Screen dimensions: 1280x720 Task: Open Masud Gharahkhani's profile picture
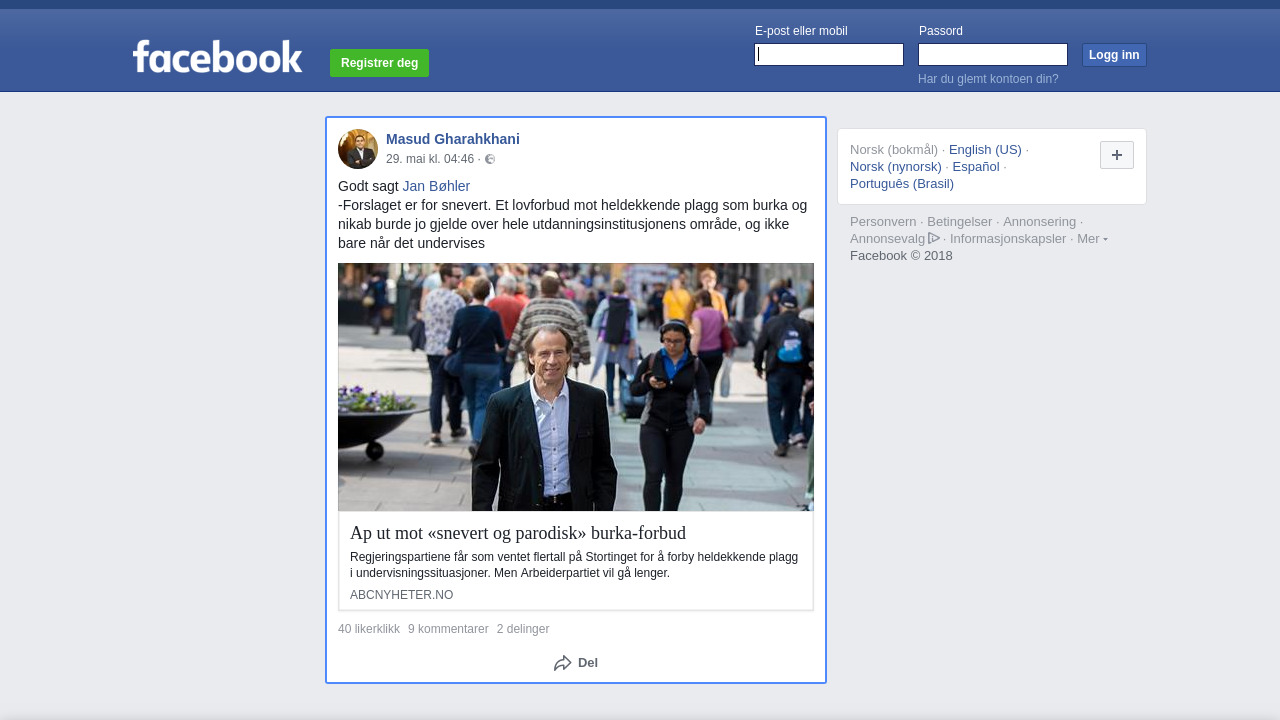click(x=358, y=149)
